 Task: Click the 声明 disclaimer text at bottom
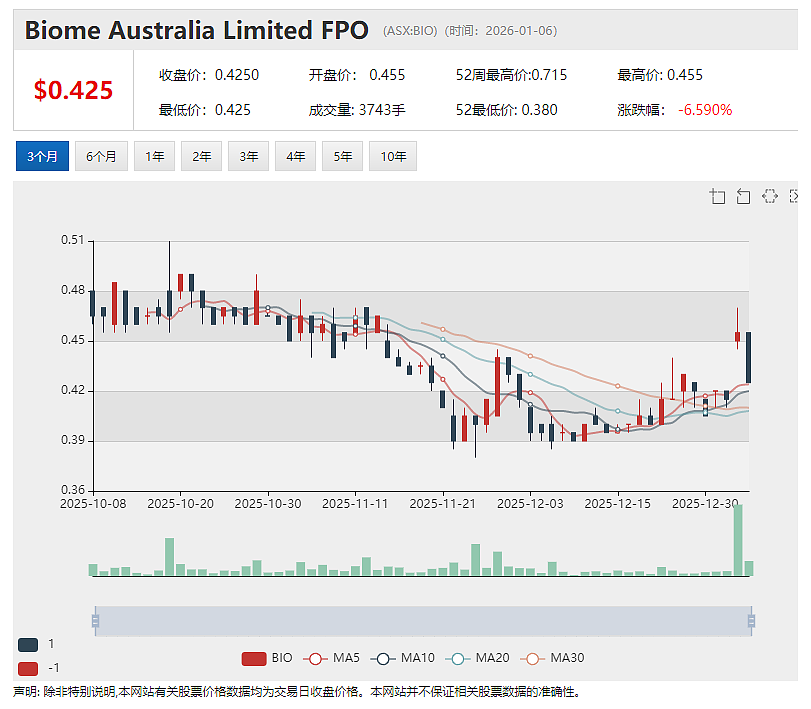point(296,692)
